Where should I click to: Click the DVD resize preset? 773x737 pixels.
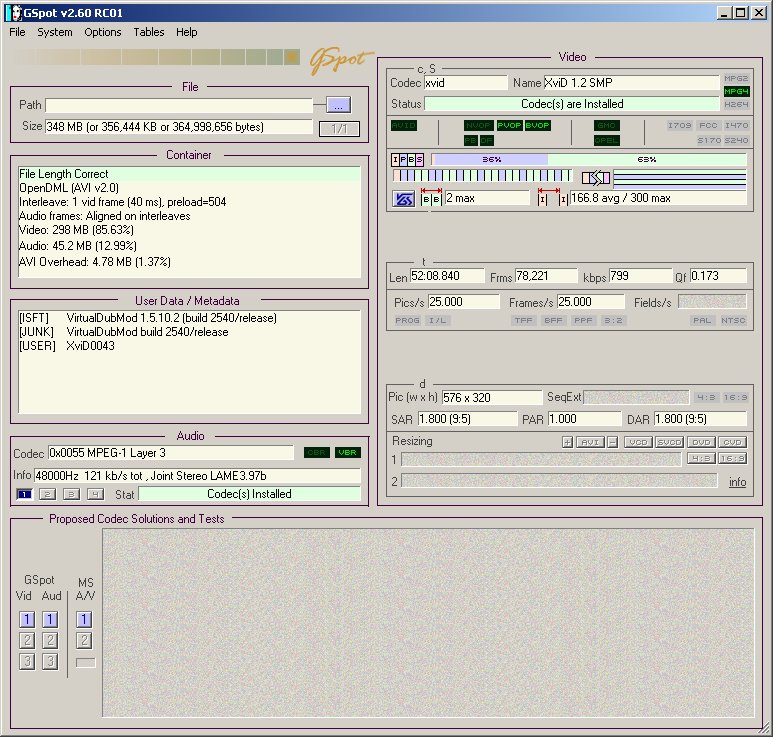pyautogui.click(x=701, y=442)
